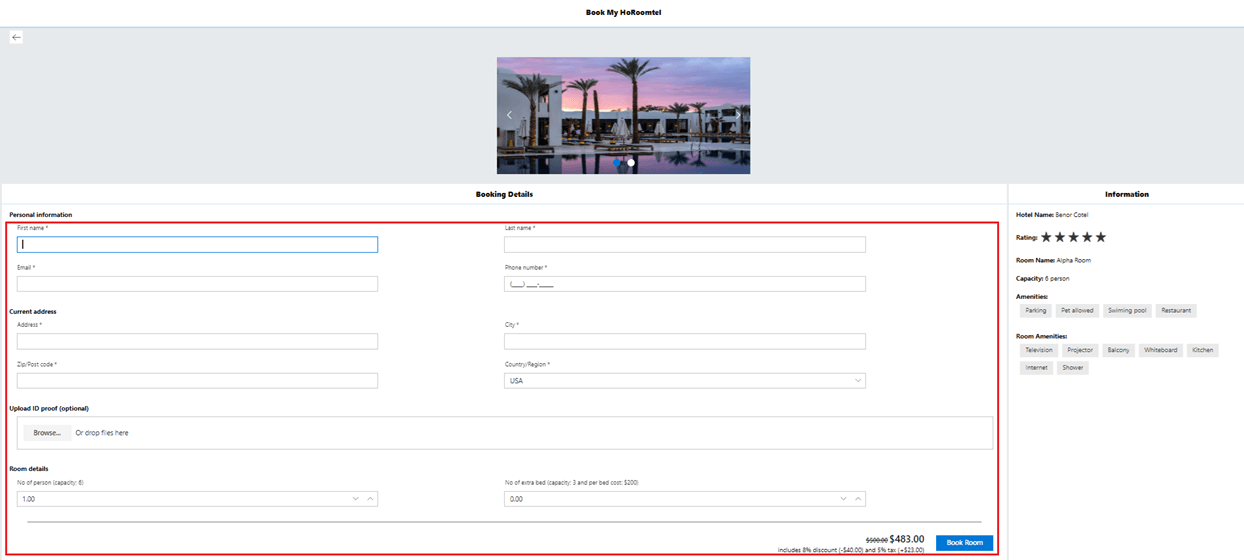This screenshot has height=560, width=1244.
Task: Click the fifth rating star
Action: pos(1101,237)
